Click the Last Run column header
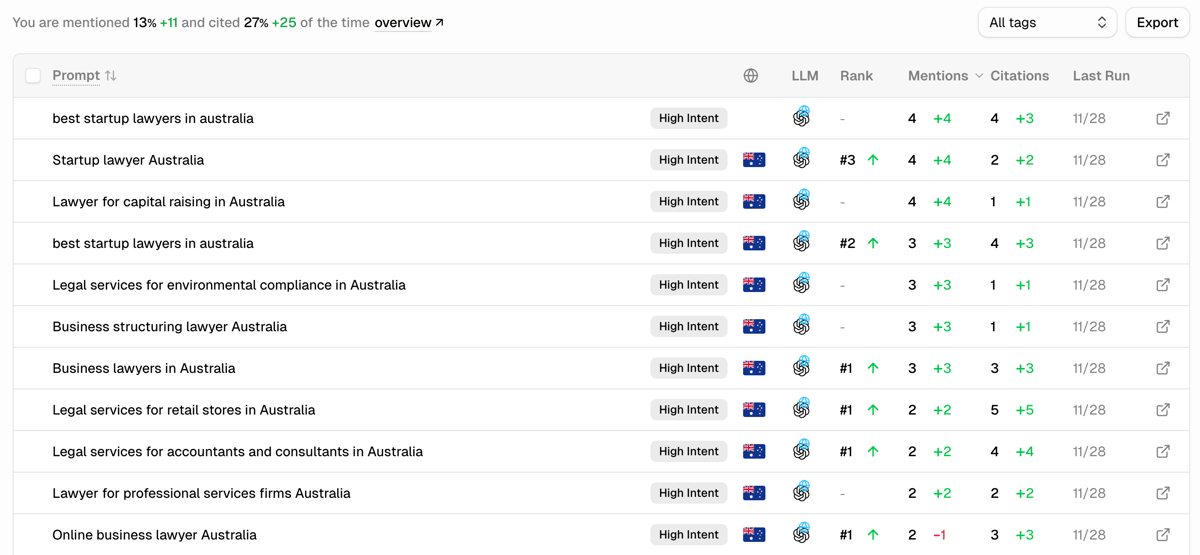1200x555 pixels. click(1101, 76)
